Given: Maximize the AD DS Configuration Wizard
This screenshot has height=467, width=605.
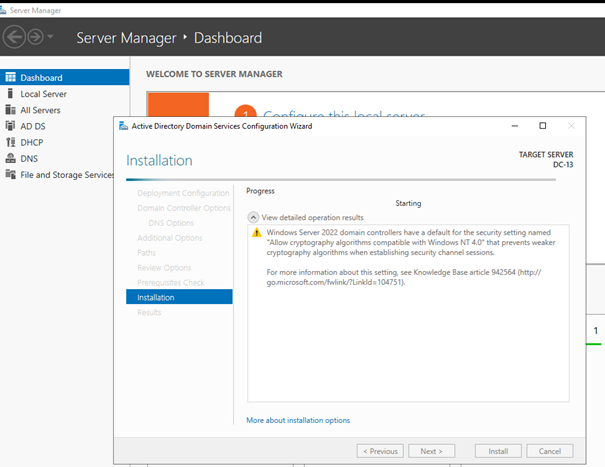Looking at the screenshot, I should click(542, 126).
